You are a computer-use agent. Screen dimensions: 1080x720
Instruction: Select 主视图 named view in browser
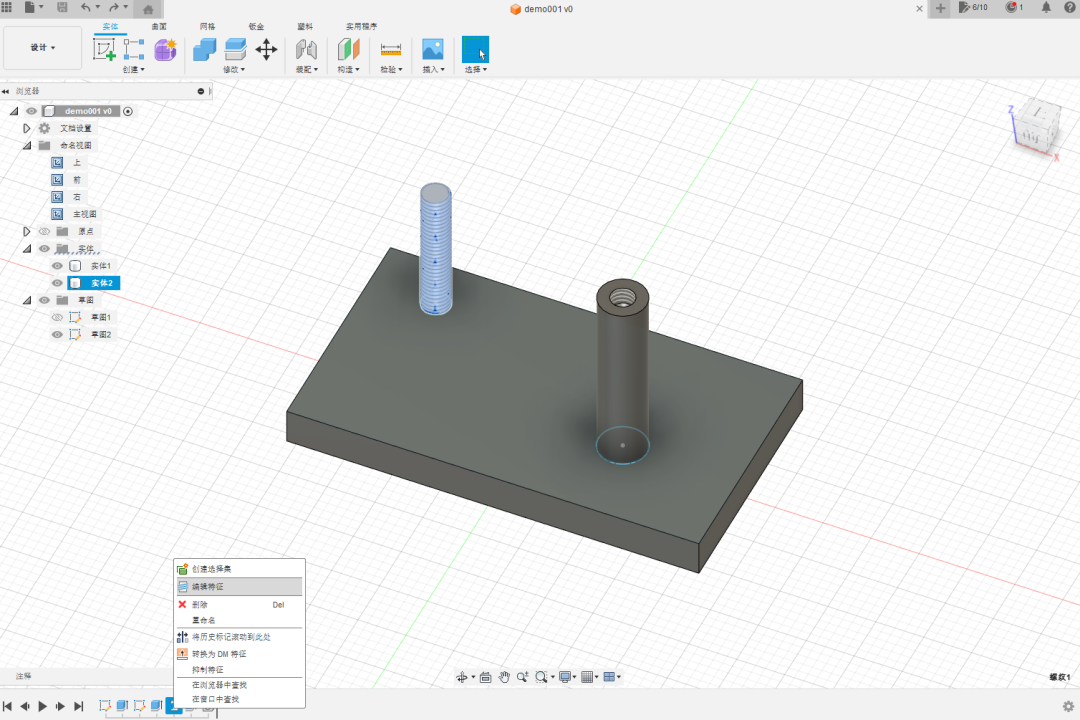(85, 214)
